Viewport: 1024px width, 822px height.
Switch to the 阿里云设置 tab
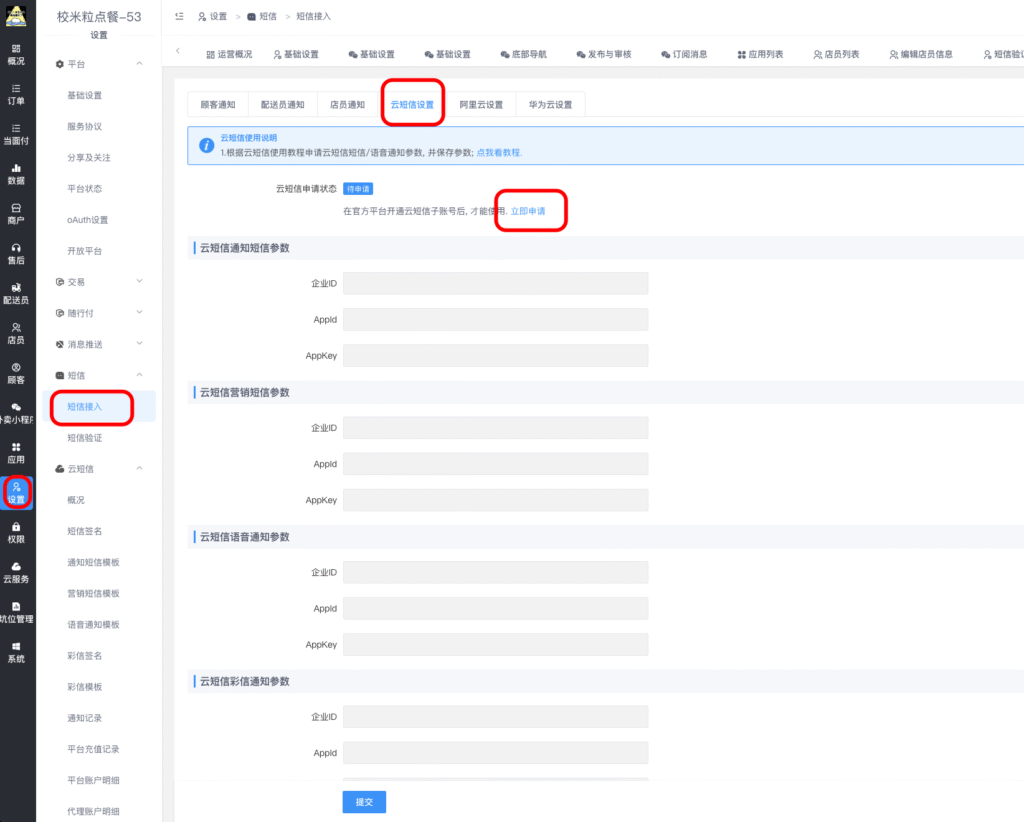click(480, 104)
